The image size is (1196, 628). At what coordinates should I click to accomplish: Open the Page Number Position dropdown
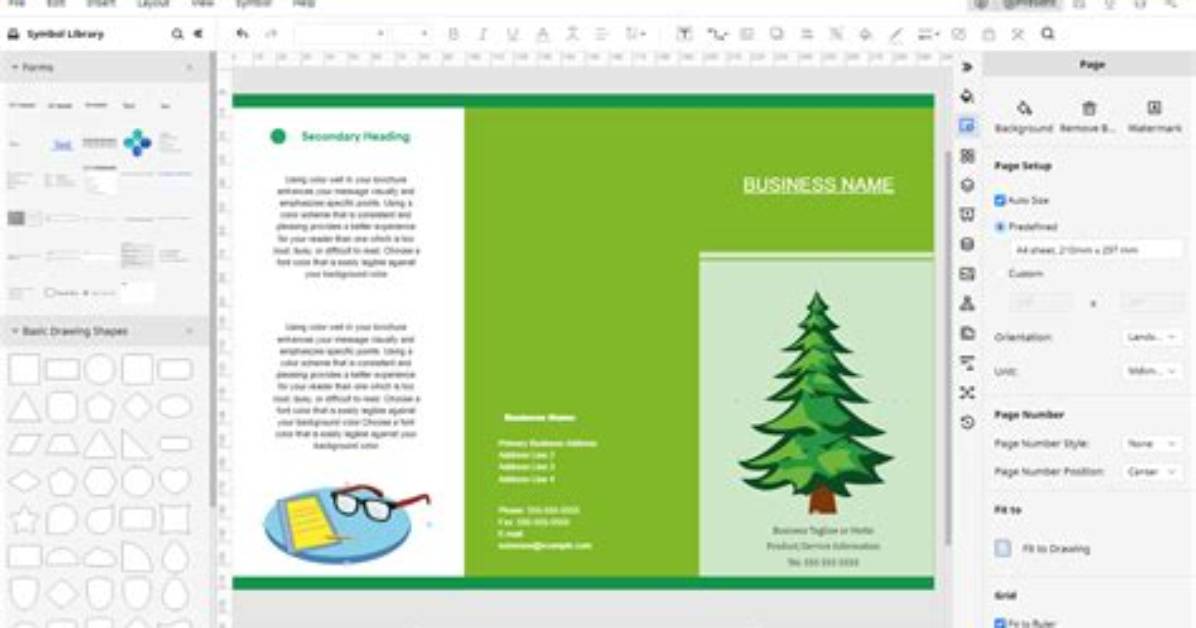pyautogui.click(x=1153, y=472)
